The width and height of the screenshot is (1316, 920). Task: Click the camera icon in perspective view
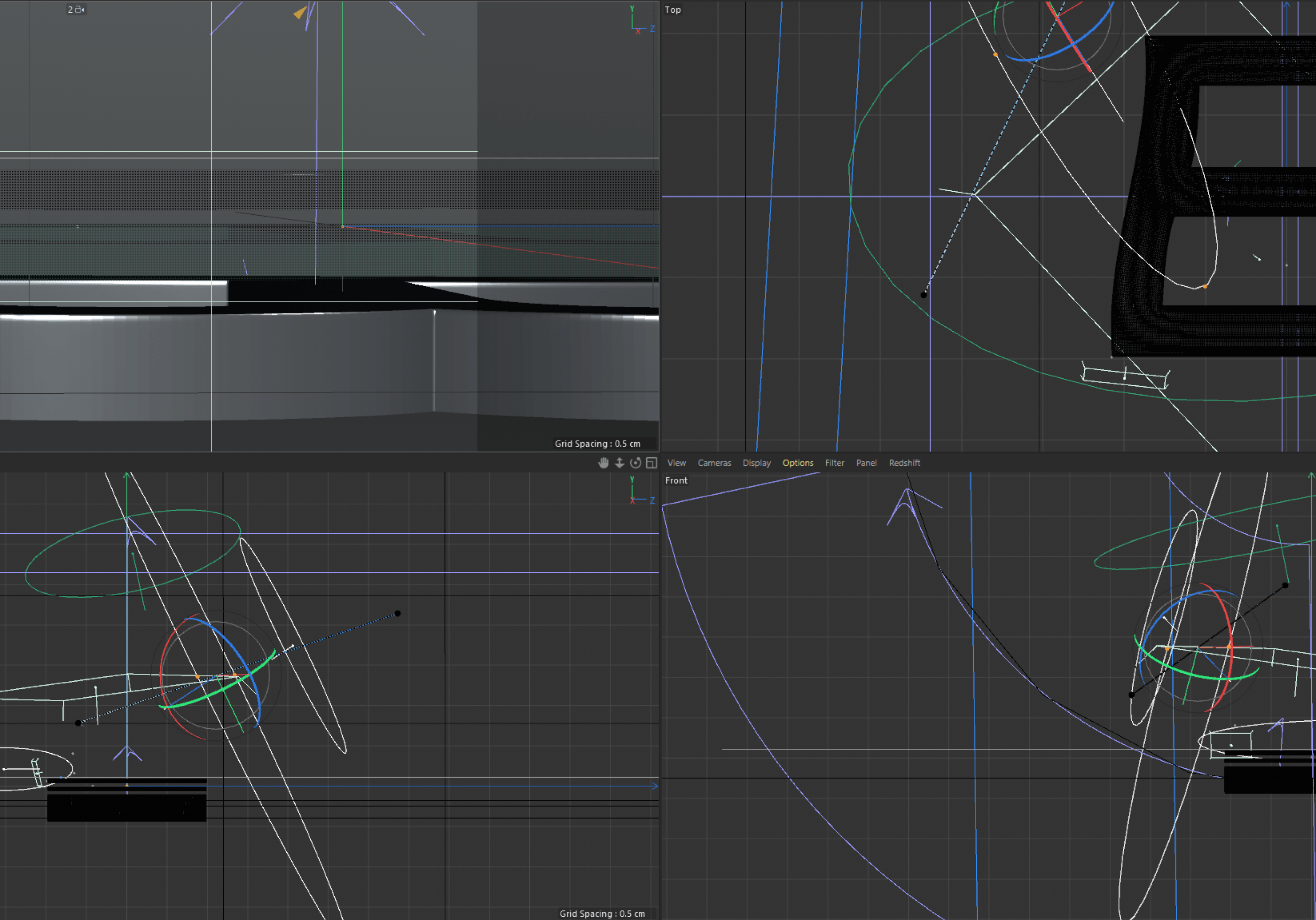(78, 10)
